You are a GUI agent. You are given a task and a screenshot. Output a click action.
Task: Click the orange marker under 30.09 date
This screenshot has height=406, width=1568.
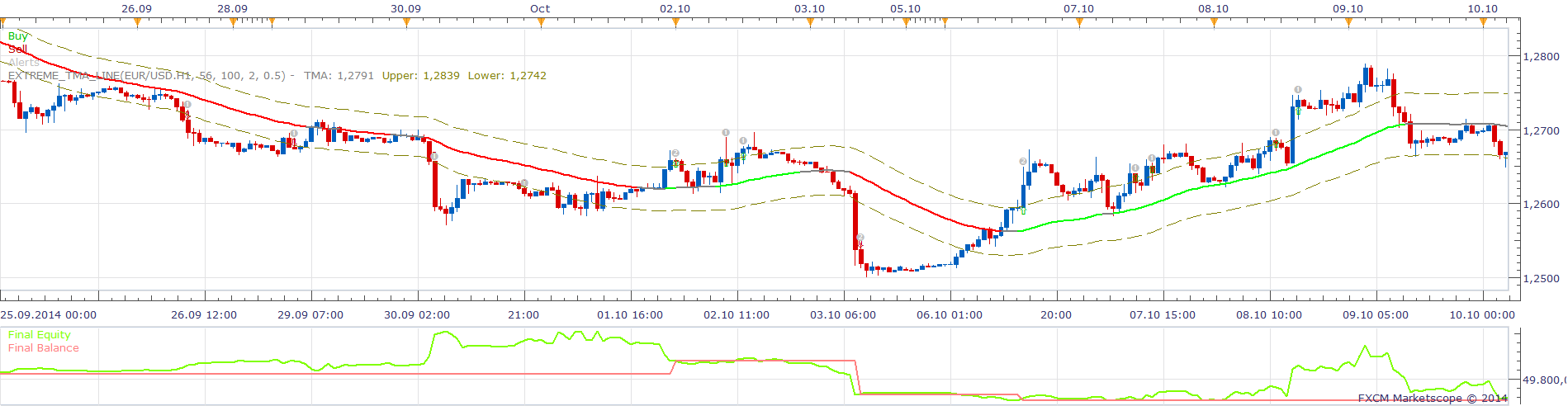(406, 23)
